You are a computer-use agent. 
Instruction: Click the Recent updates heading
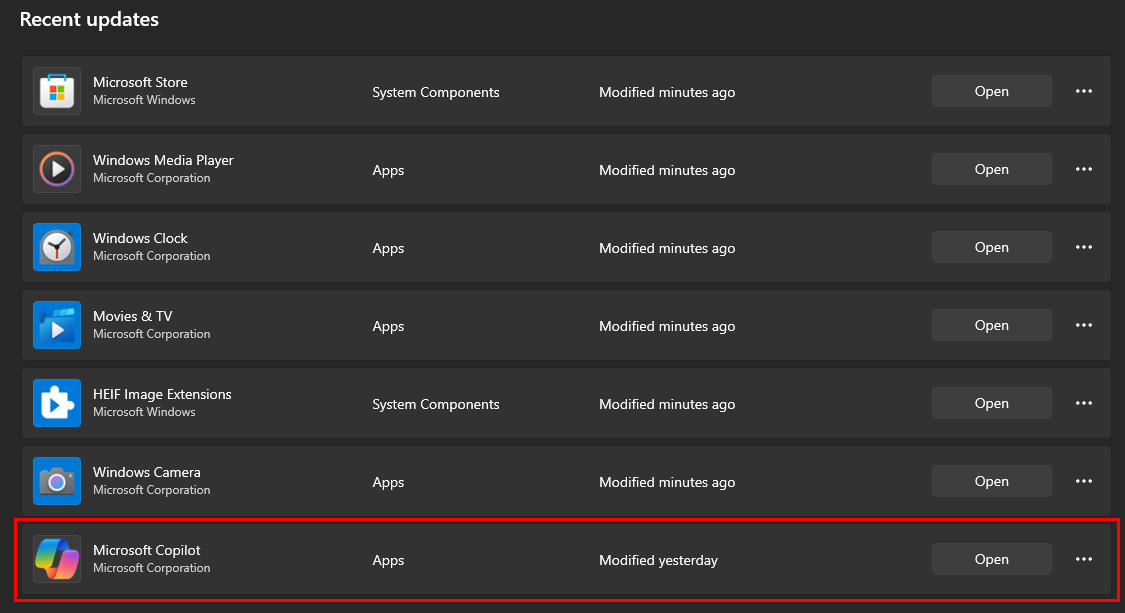click(x=89, y=19)
